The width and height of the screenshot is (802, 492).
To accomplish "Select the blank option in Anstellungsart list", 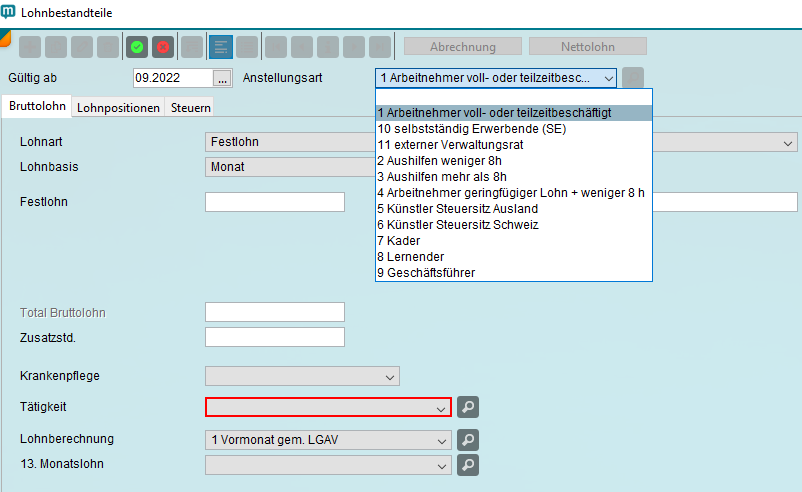I will 514,97.
